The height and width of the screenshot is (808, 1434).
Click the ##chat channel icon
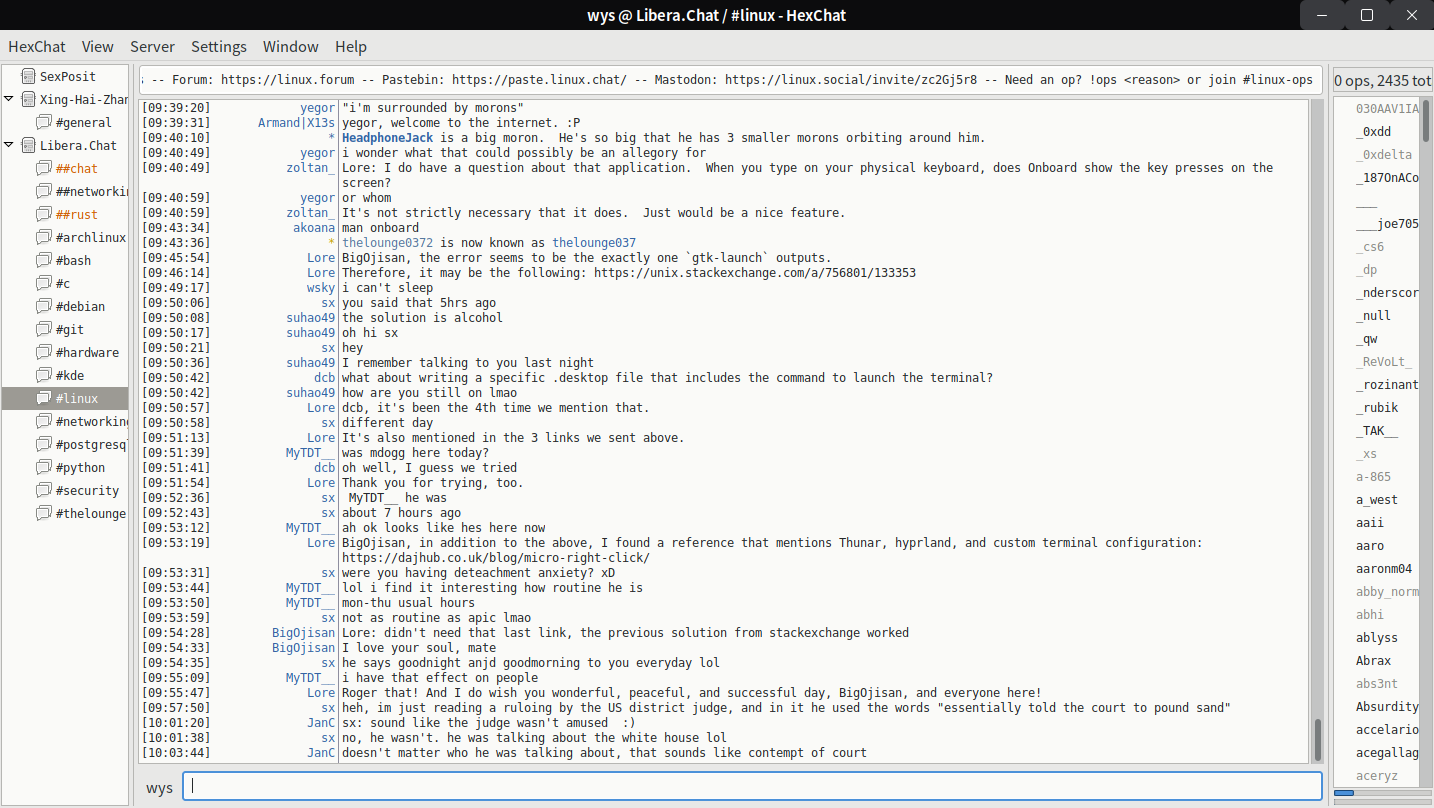pyautogui.click(x=43, y=168)
